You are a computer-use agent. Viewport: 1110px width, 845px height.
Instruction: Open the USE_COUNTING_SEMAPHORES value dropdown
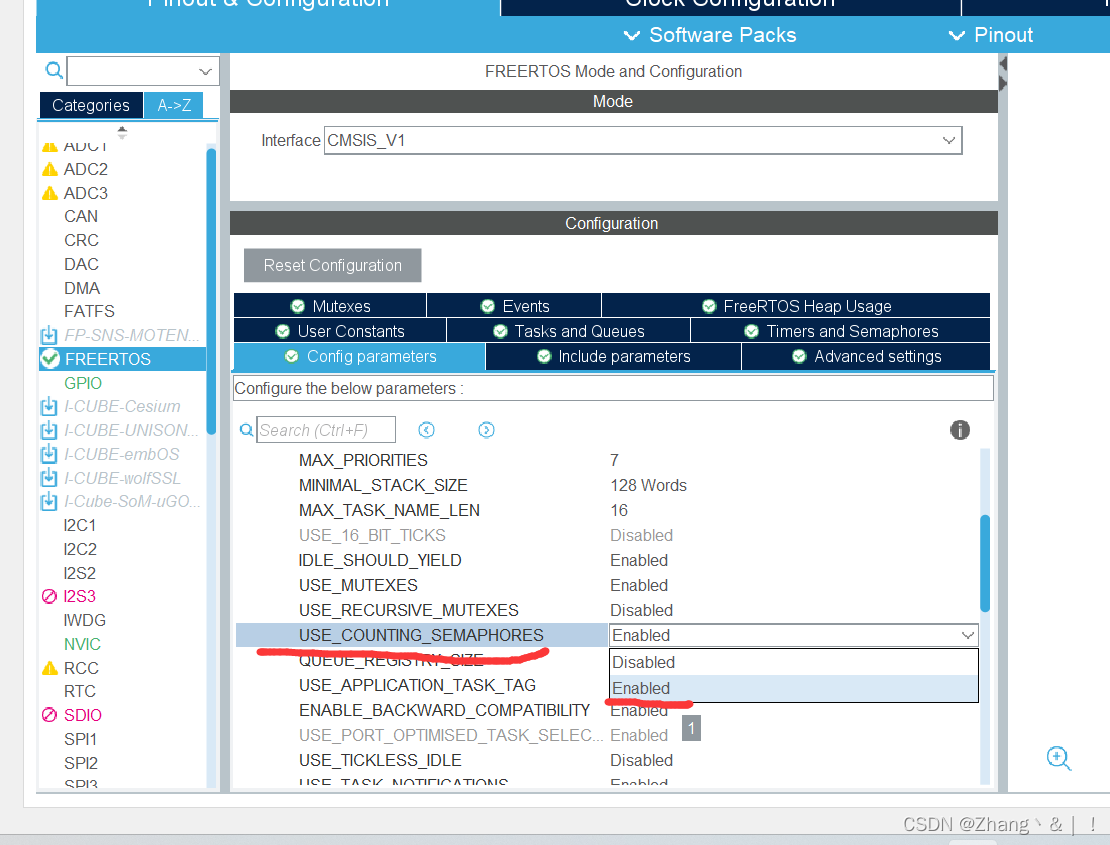[967, 636]
